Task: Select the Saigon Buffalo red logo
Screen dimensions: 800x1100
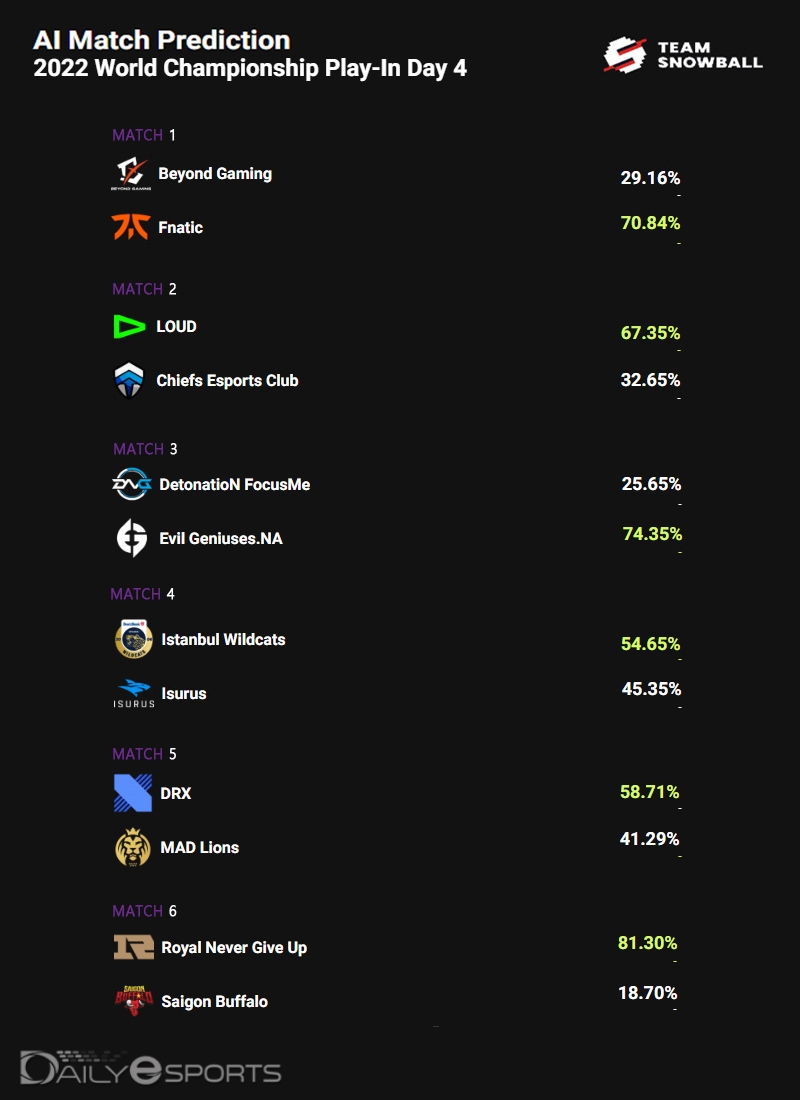Action: (x=133, y=1001)
